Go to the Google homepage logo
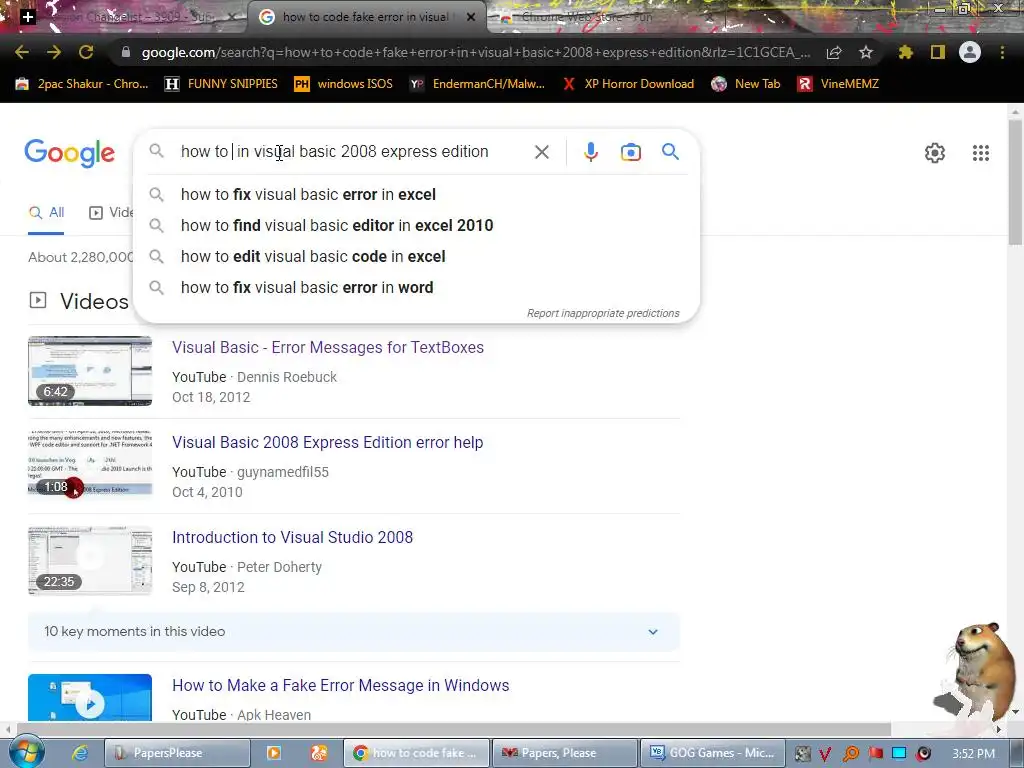This screenshot has width=1024, height=768. click(x=69, y=153)
